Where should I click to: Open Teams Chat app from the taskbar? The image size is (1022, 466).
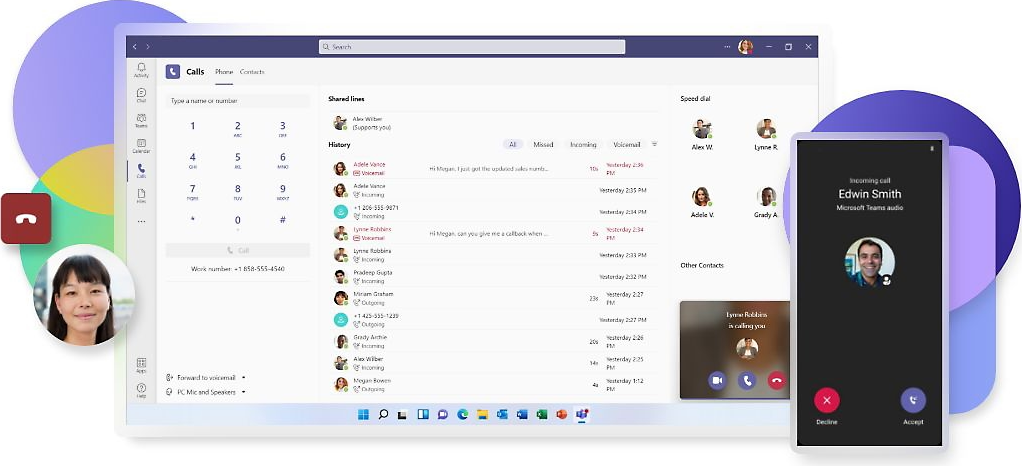coord(443,414)
